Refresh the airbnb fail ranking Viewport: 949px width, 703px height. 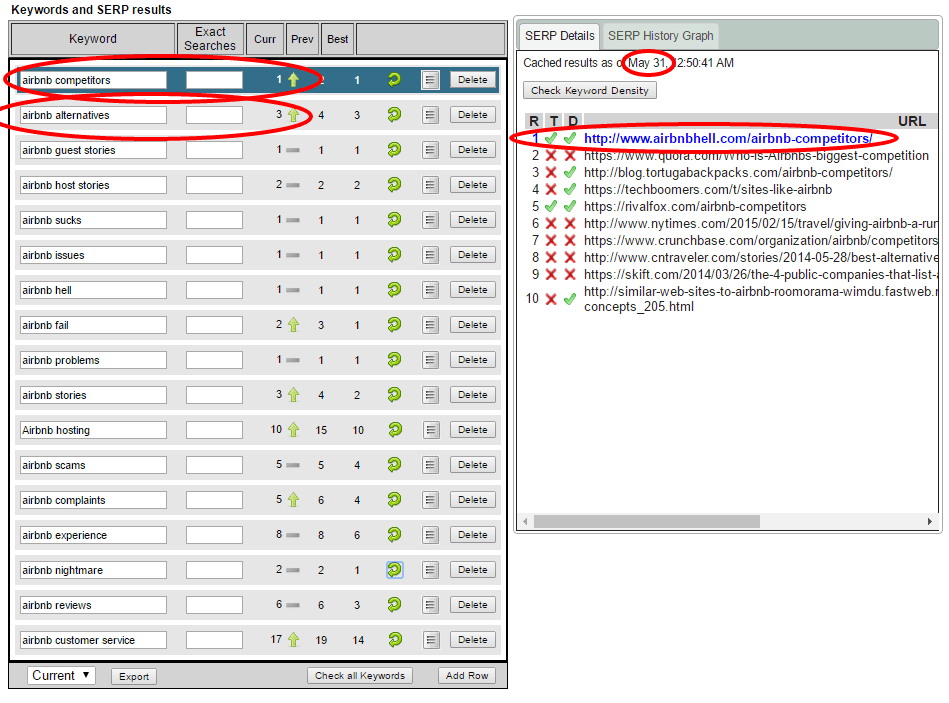394,325
